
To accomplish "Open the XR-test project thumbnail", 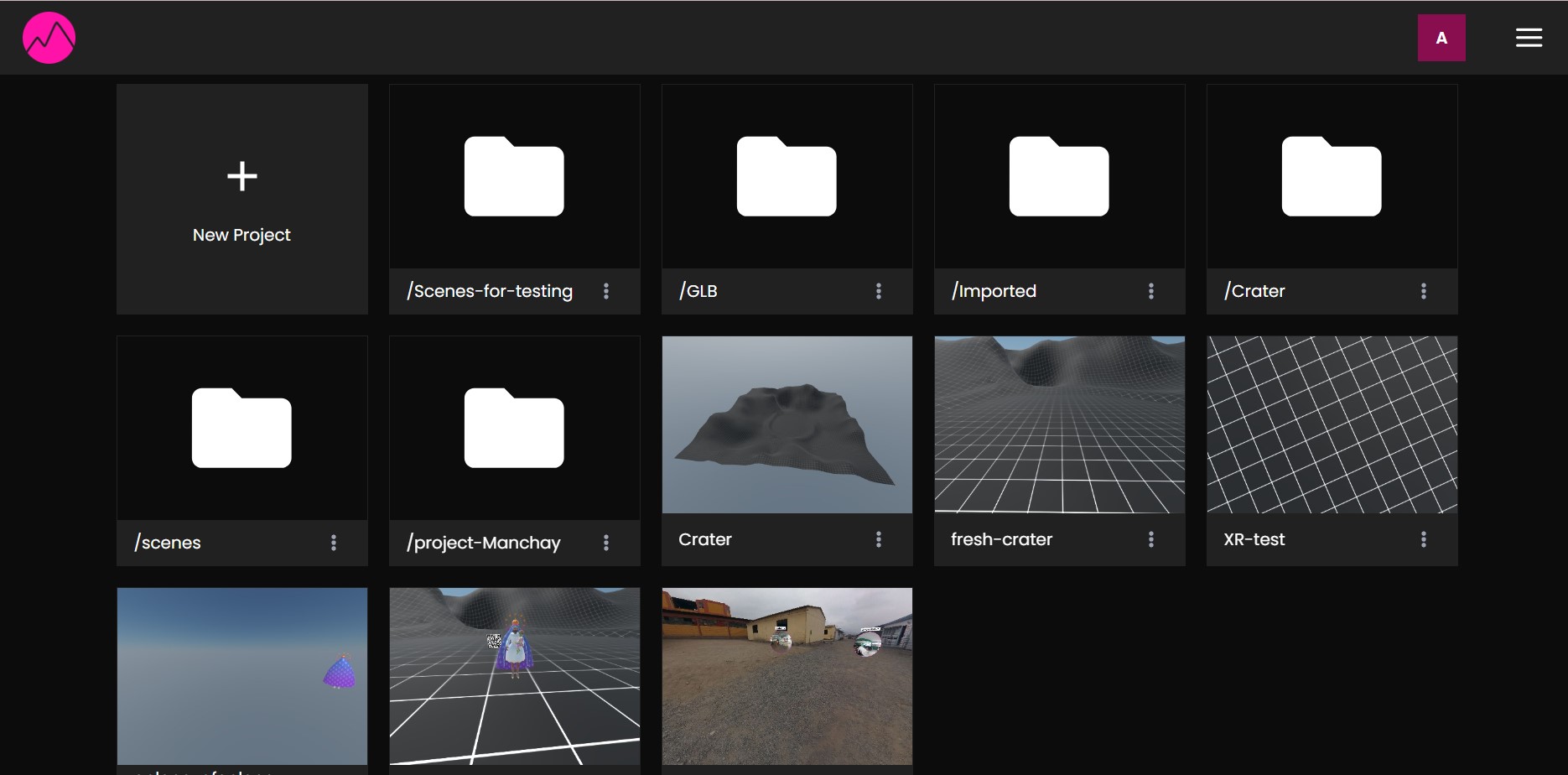I will tap(1332, 424).
